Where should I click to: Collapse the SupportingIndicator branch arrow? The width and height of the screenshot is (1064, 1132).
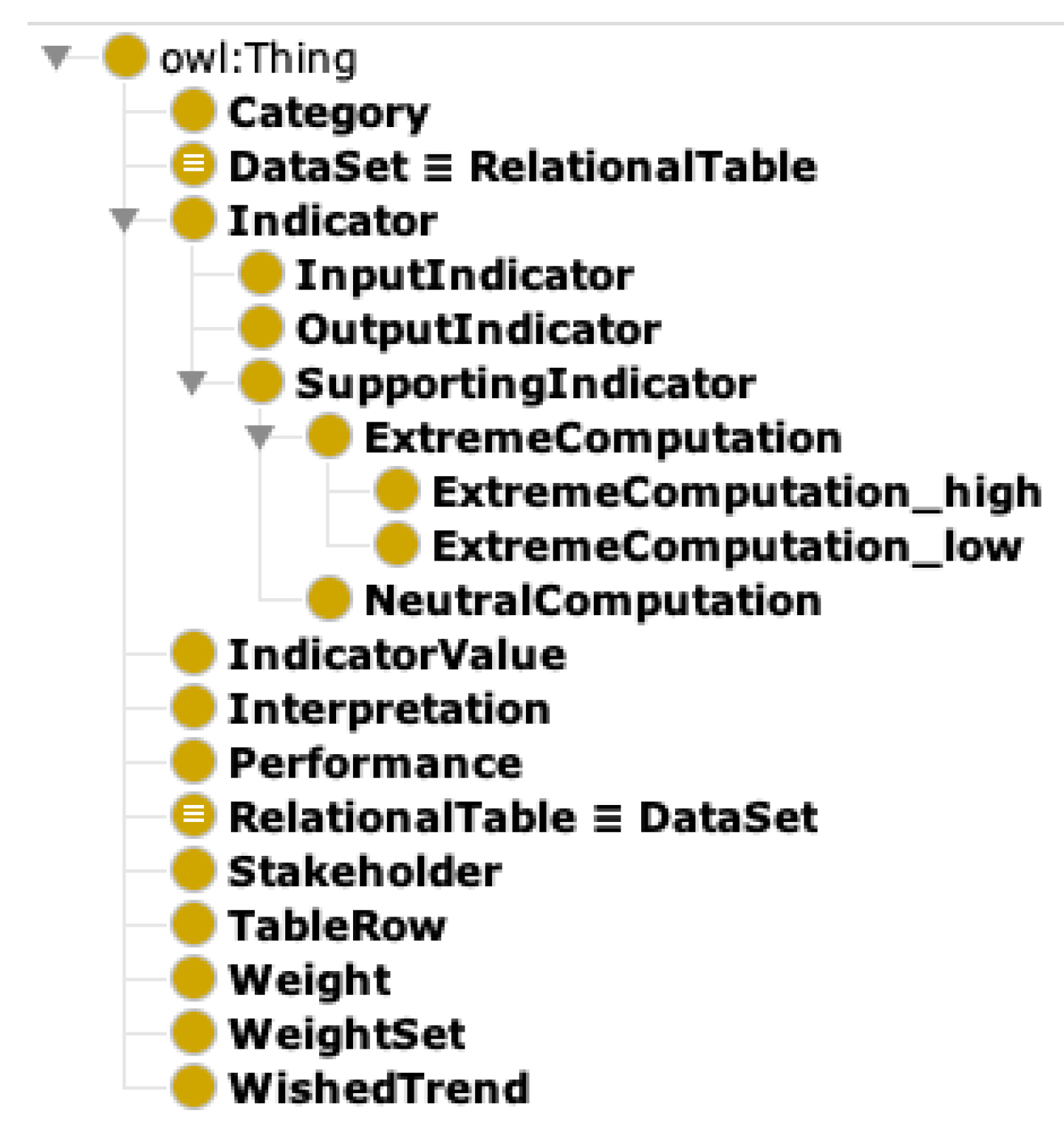pyautogui.click(x=192, y=382)
